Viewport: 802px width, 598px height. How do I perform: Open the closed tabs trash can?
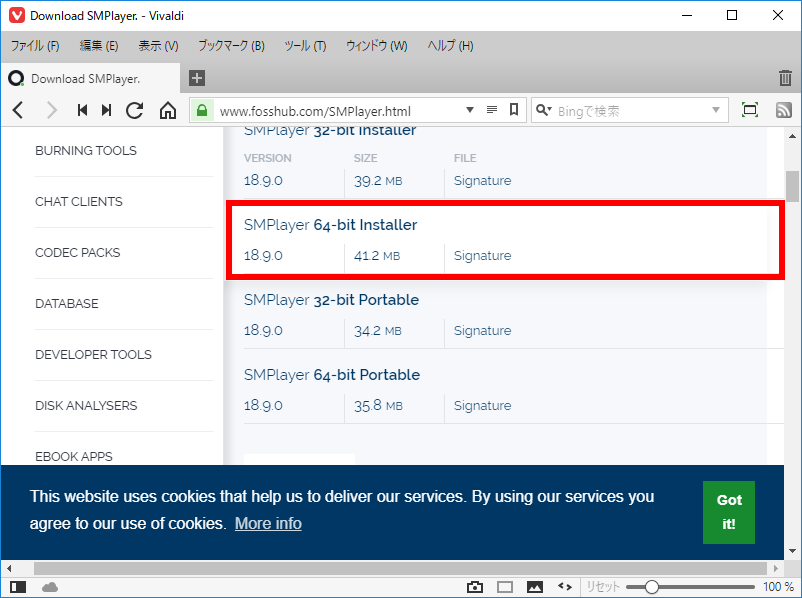785,78
